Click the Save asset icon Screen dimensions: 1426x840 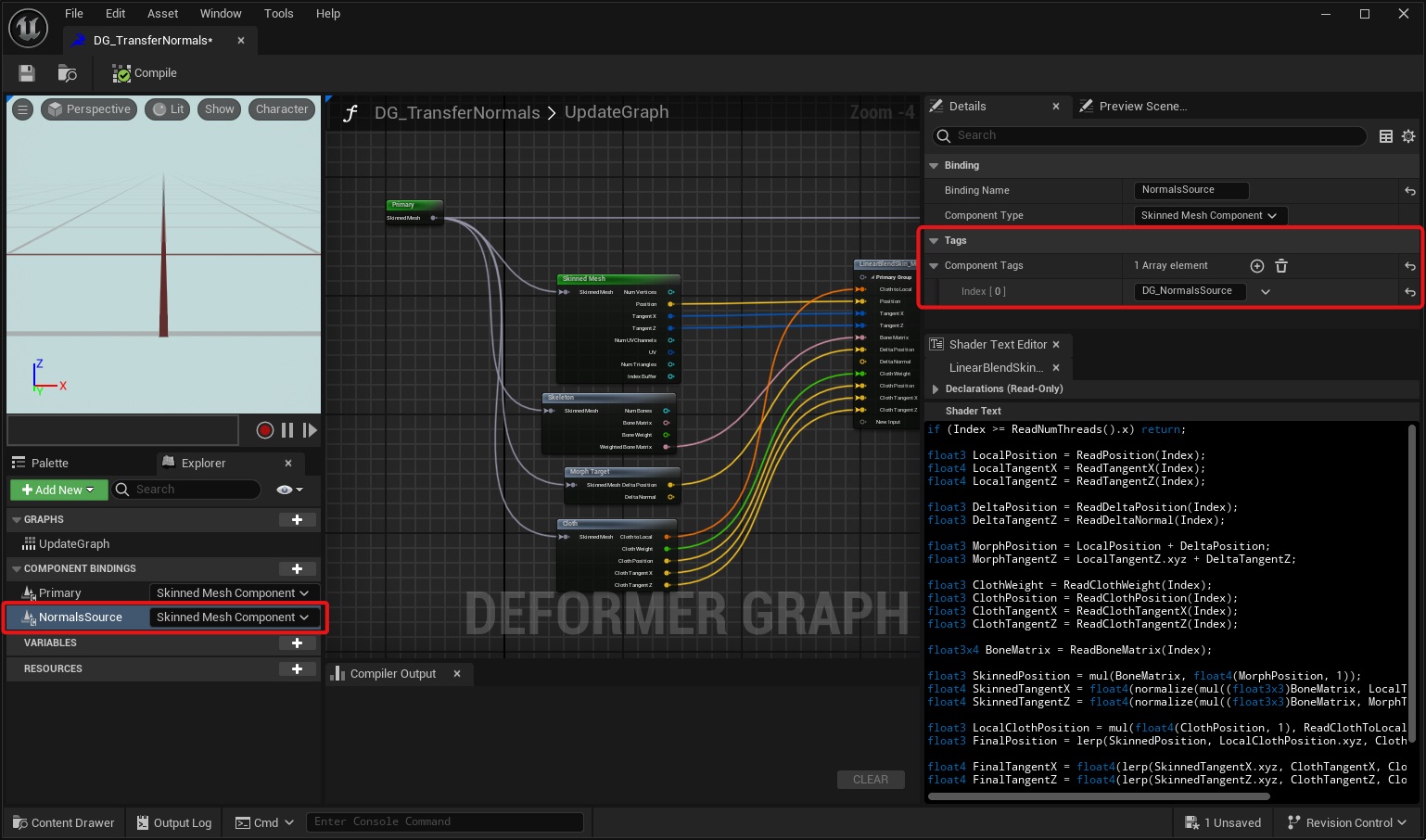click(27, 73)
